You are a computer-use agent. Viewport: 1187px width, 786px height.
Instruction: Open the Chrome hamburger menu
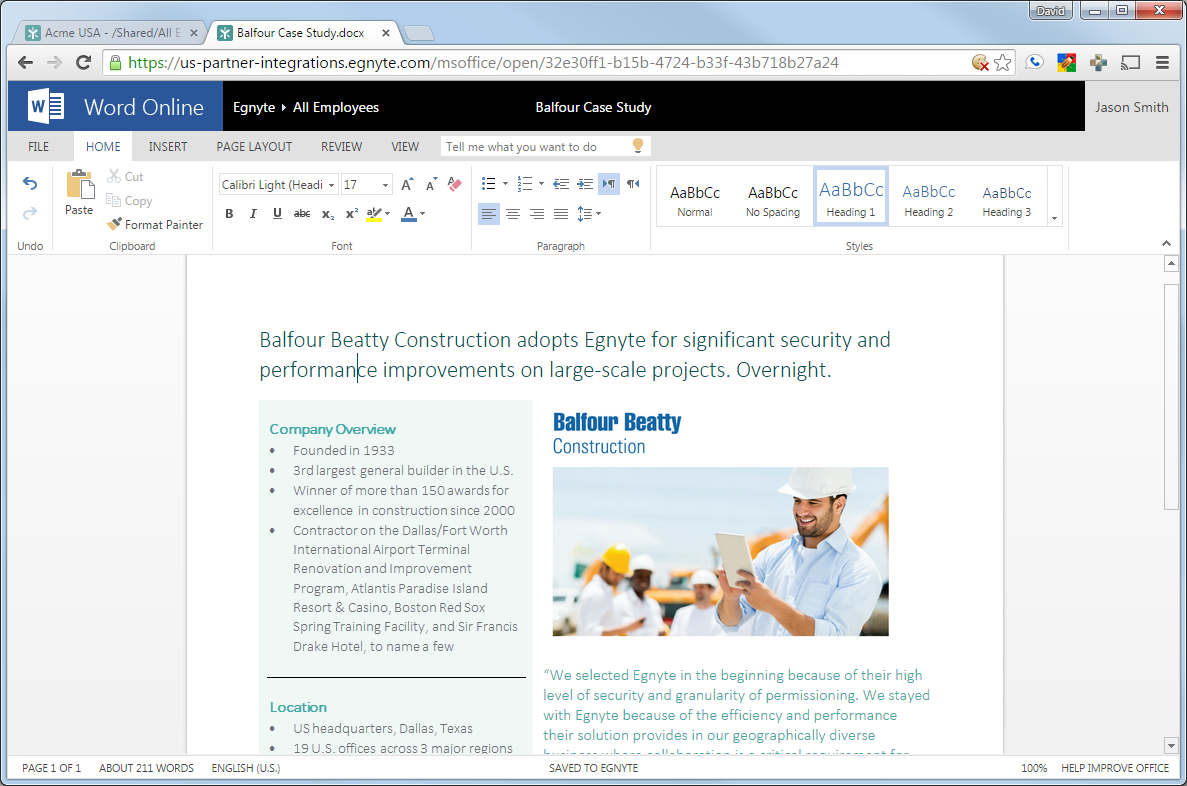1163,63
